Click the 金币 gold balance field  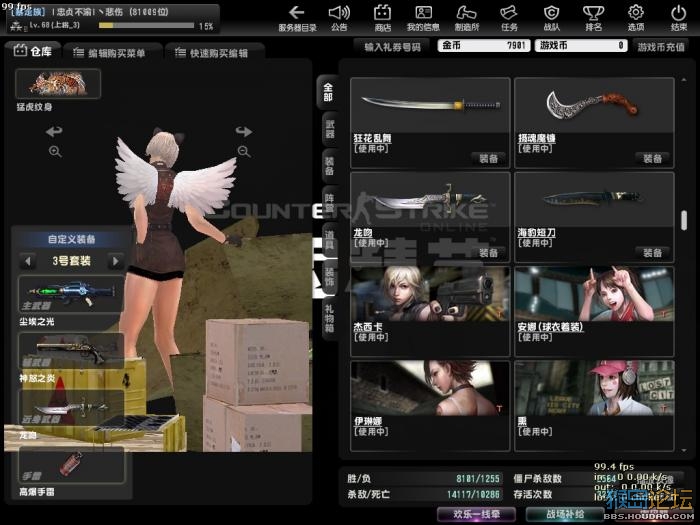pos(484,46)
